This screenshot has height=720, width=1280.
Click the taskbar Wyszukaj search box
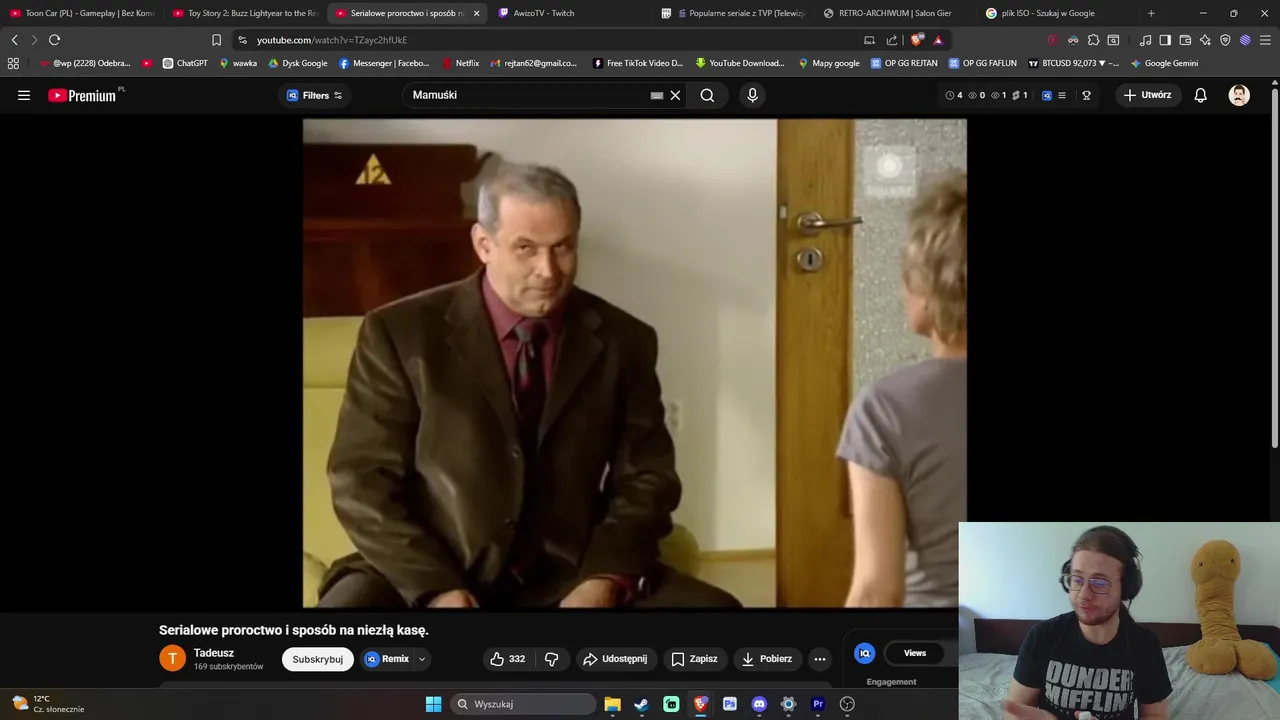pos(523,704)
